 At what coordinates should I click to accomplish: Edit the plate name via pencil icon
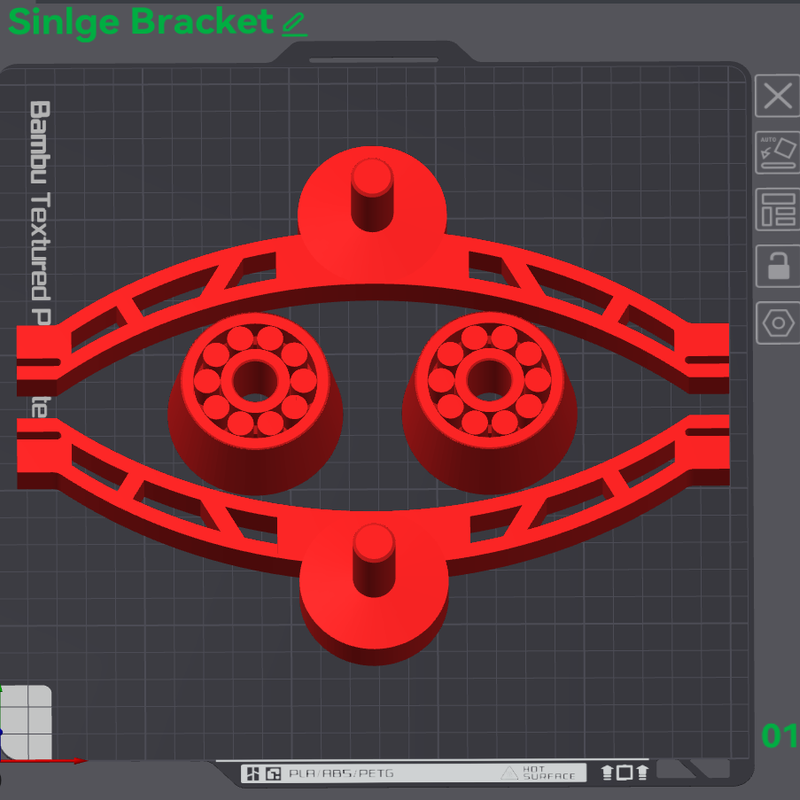point(294,24)
